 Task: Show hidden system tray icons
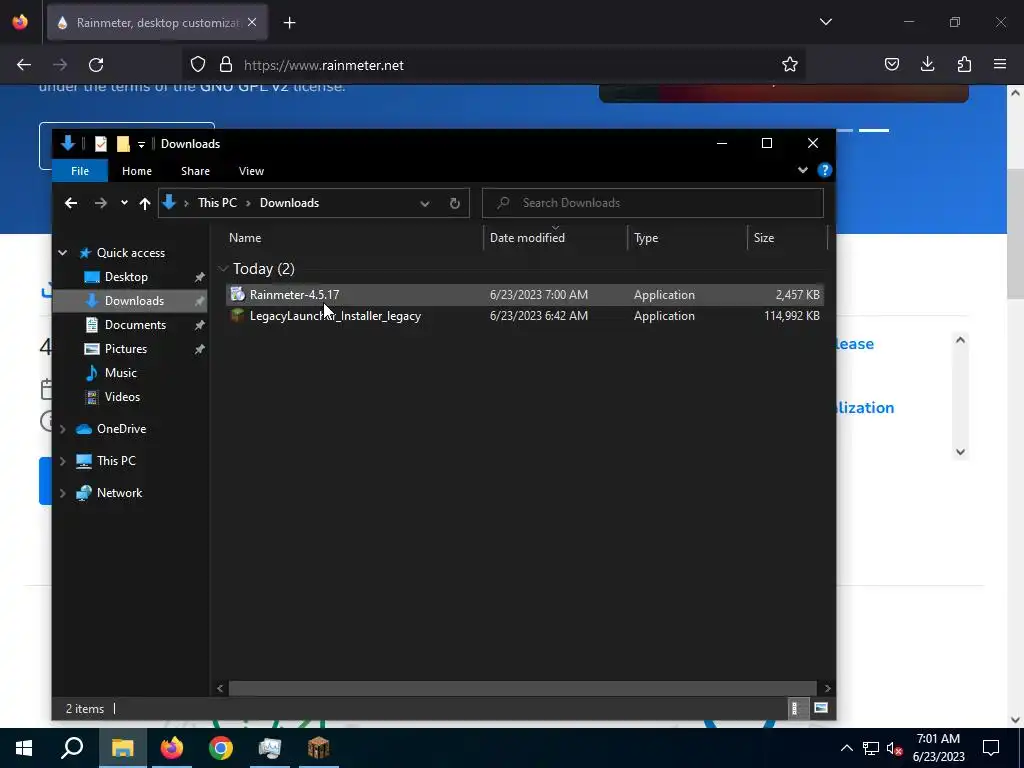click(x=846, y=748)
